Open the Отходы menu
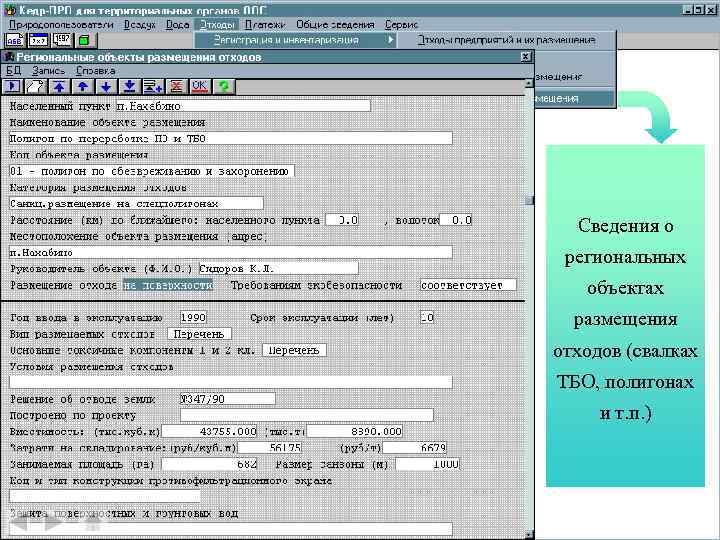The height and width of the screenshot is (540, 720). [218, 24]
